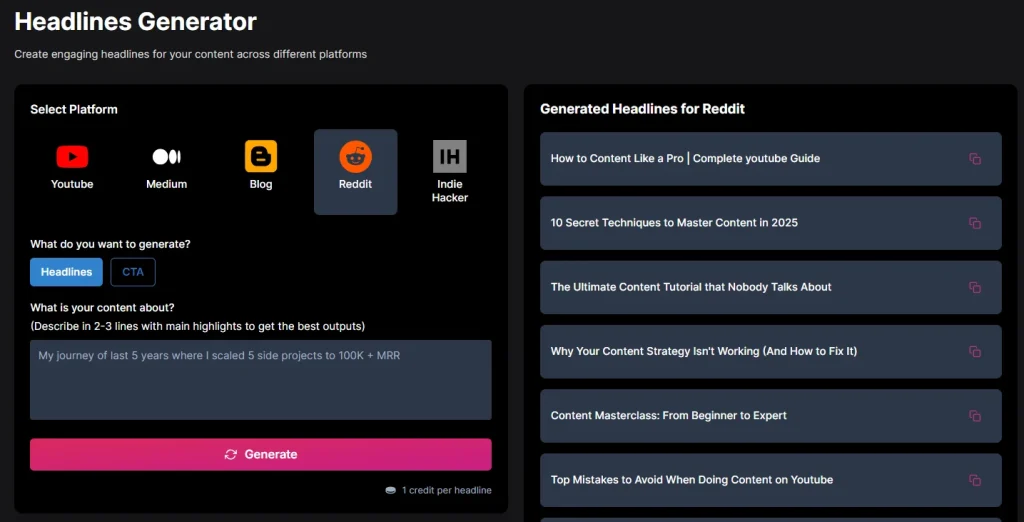Copy the 'Top Mistakes to Avoid' headline

coord(974,480)
